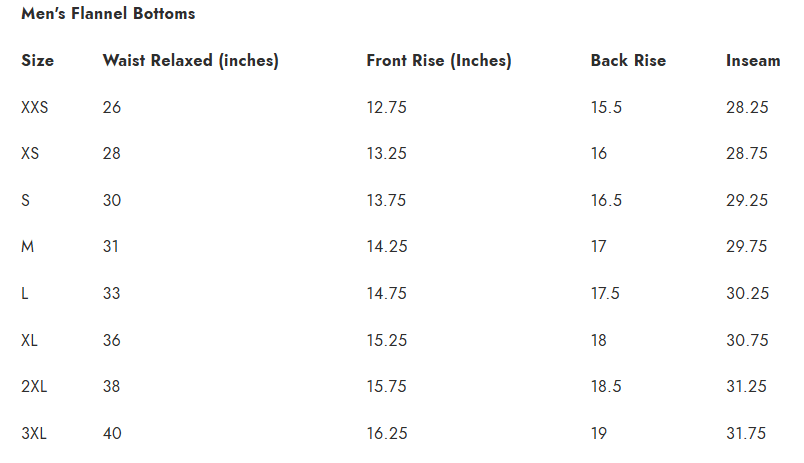The height and width of the screenshot is (463, 804).
Task: Select front rise value 14.25
Action: [x=386, y=247]
